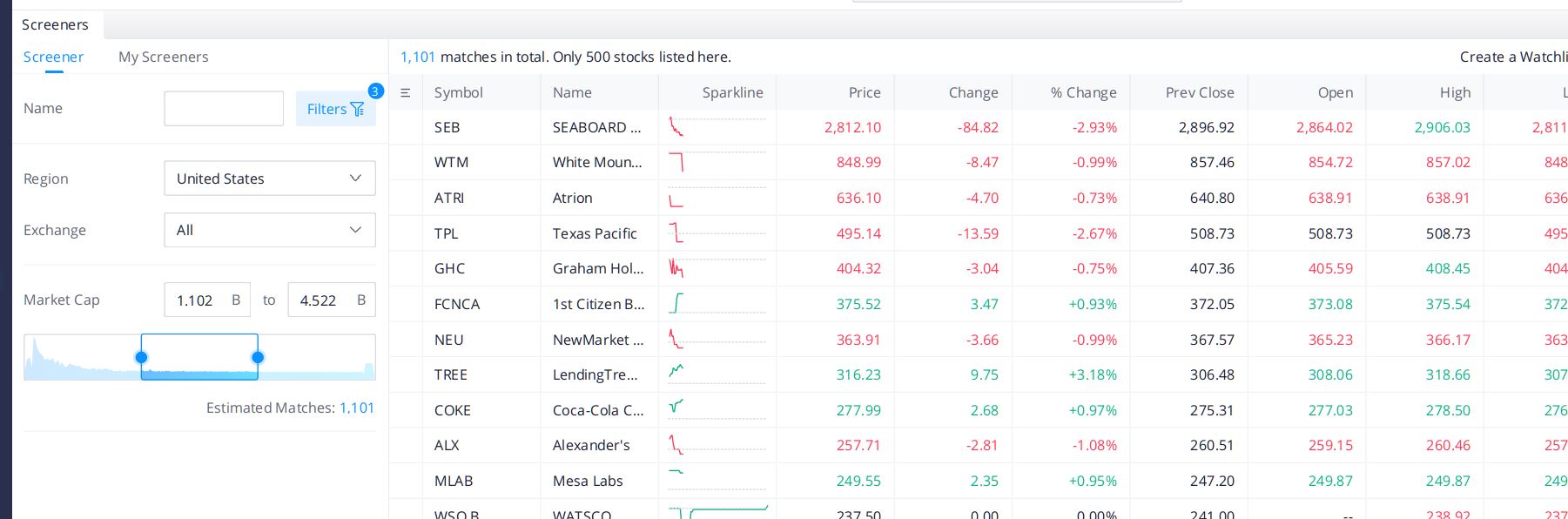The image size is (1568, 519).
Task: Open the Screeners top tab
Action: pos(55,24)
